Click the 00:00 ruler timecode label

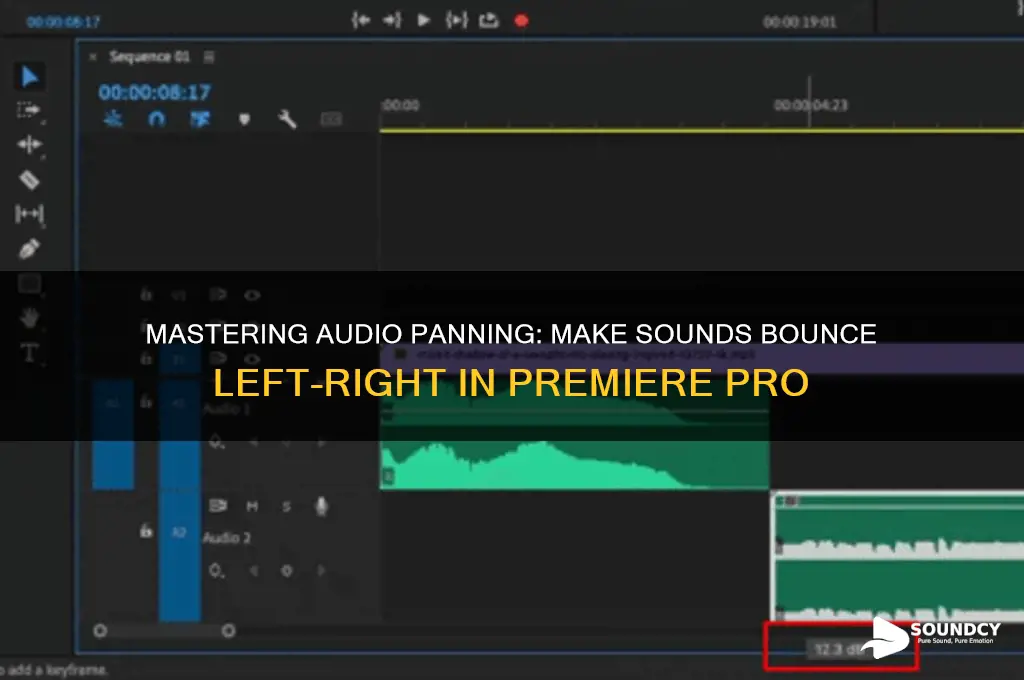[x=400, y=105]
